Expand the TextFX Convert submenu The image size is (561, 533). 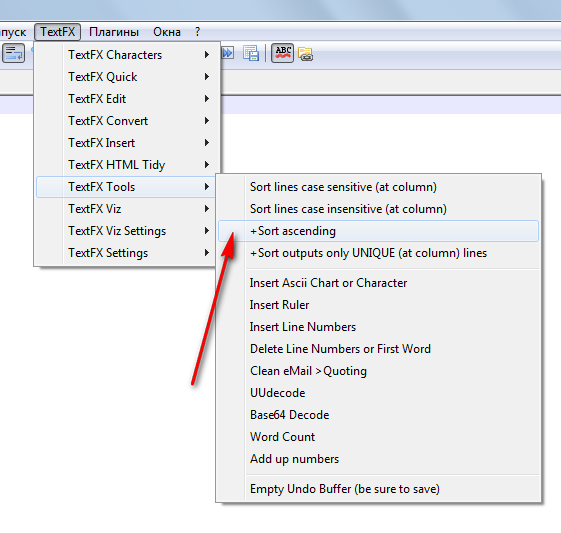(126, 121)
